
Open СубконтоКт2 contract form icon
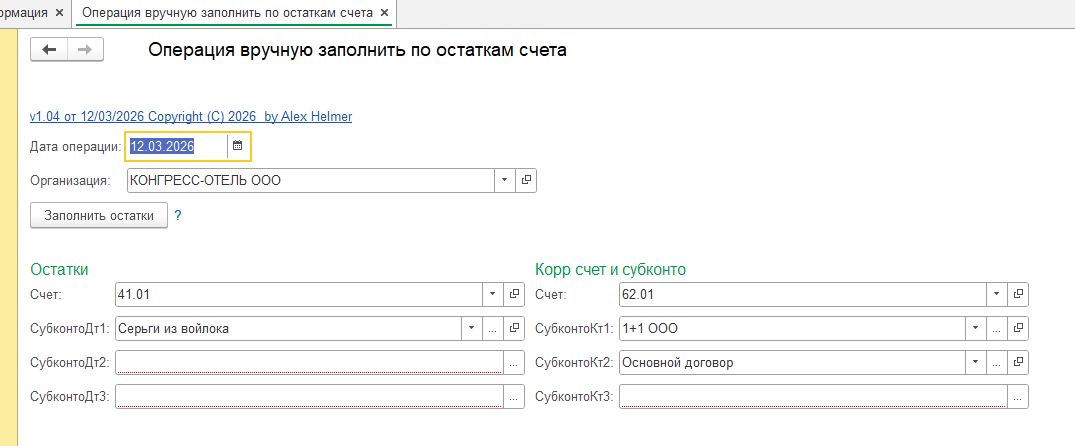pos(1018,362)
